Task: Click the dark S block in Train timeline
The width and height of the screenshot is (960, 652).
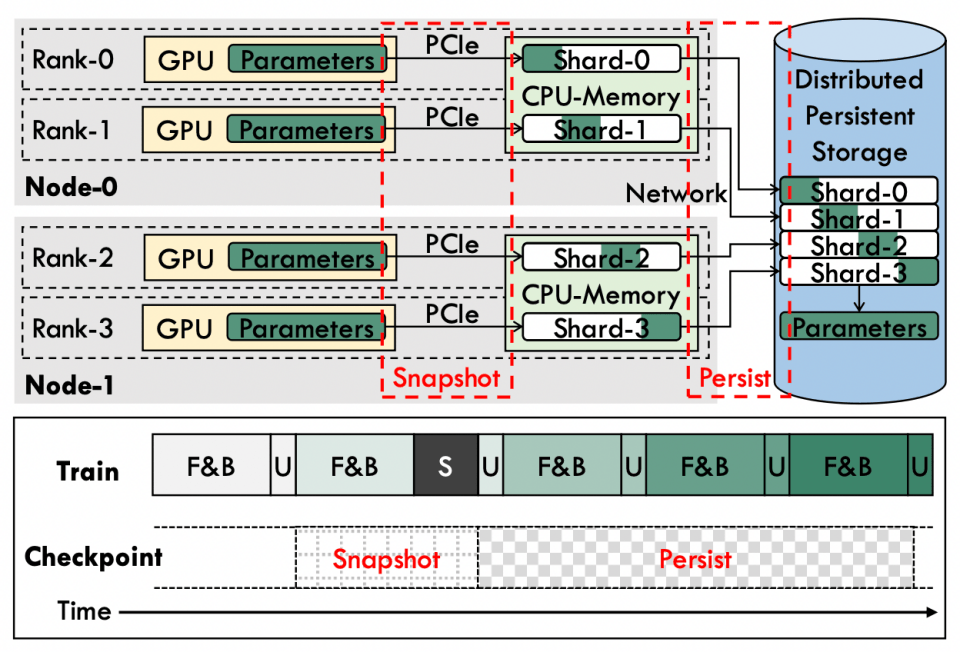Action: pos(445,466)
